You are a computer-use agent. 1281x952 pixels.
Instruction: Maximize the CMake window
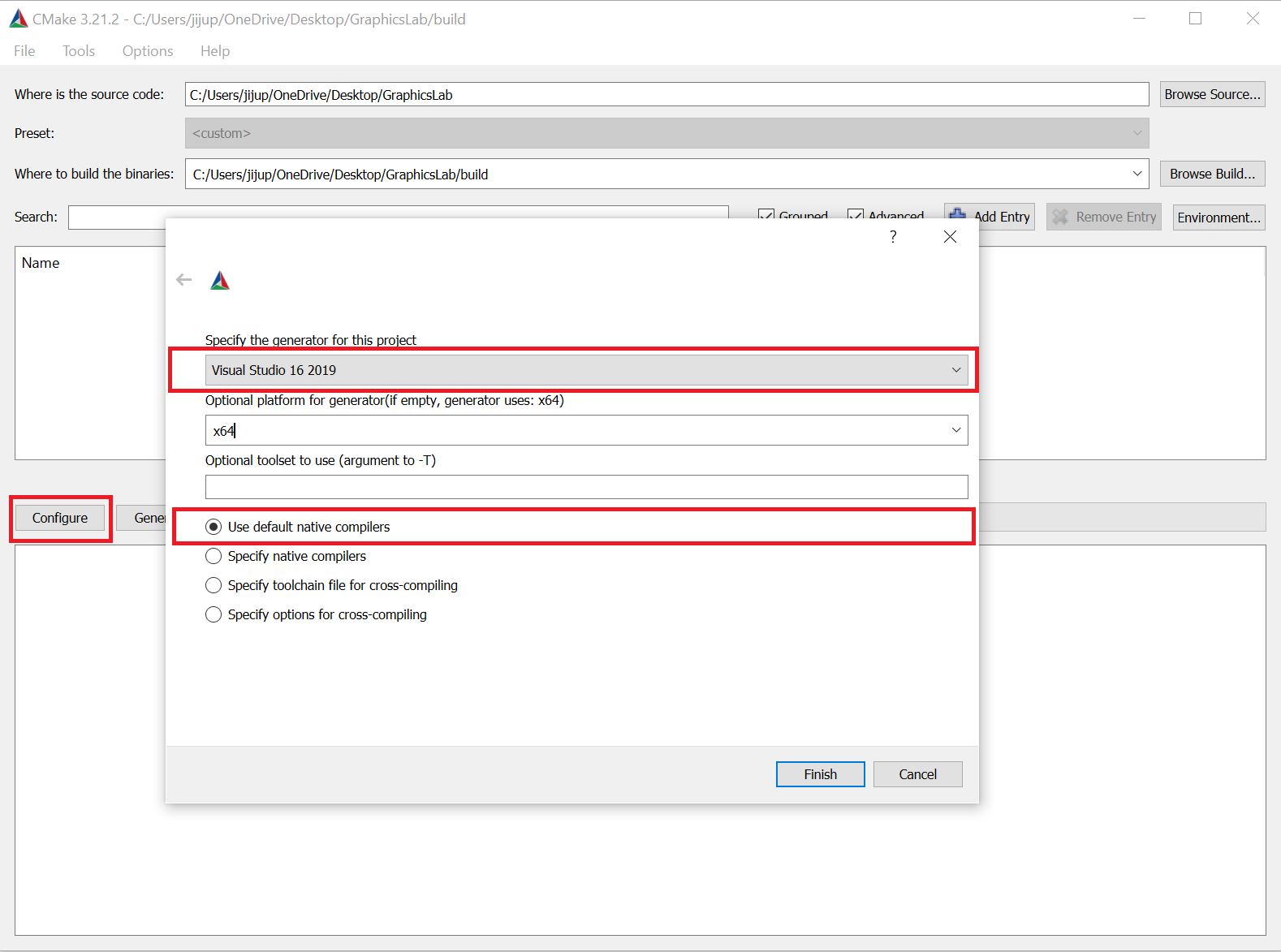point(1195,19)
